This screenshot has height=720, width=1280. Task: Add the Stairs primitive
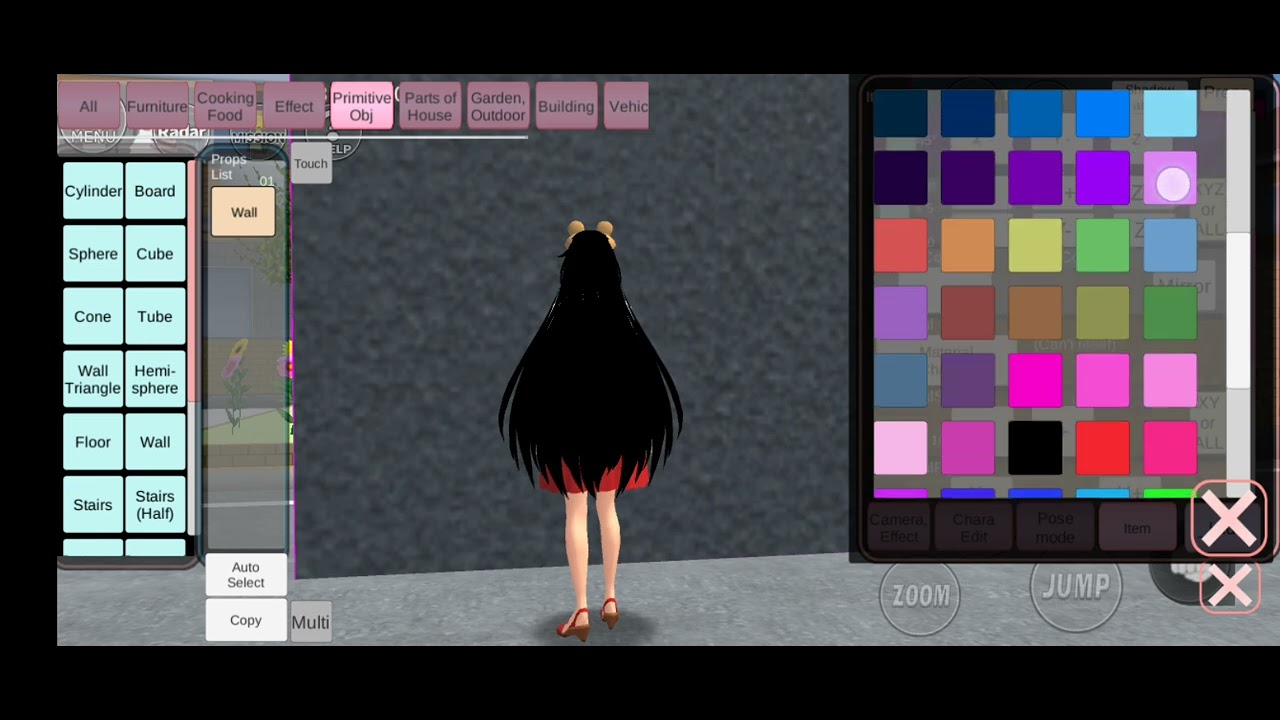tap(93, 505)
